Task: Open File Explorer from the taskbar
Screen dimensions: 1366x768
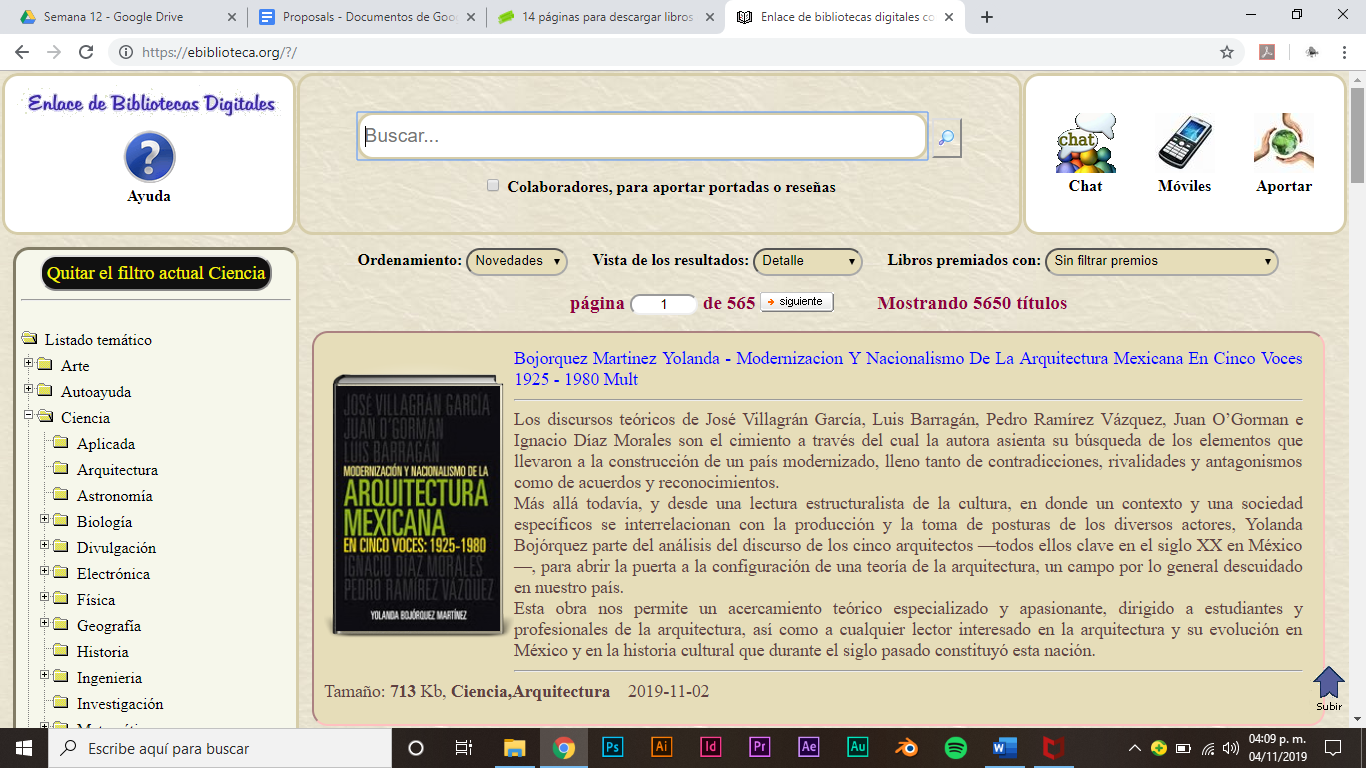Action: [x=515, y=747]
